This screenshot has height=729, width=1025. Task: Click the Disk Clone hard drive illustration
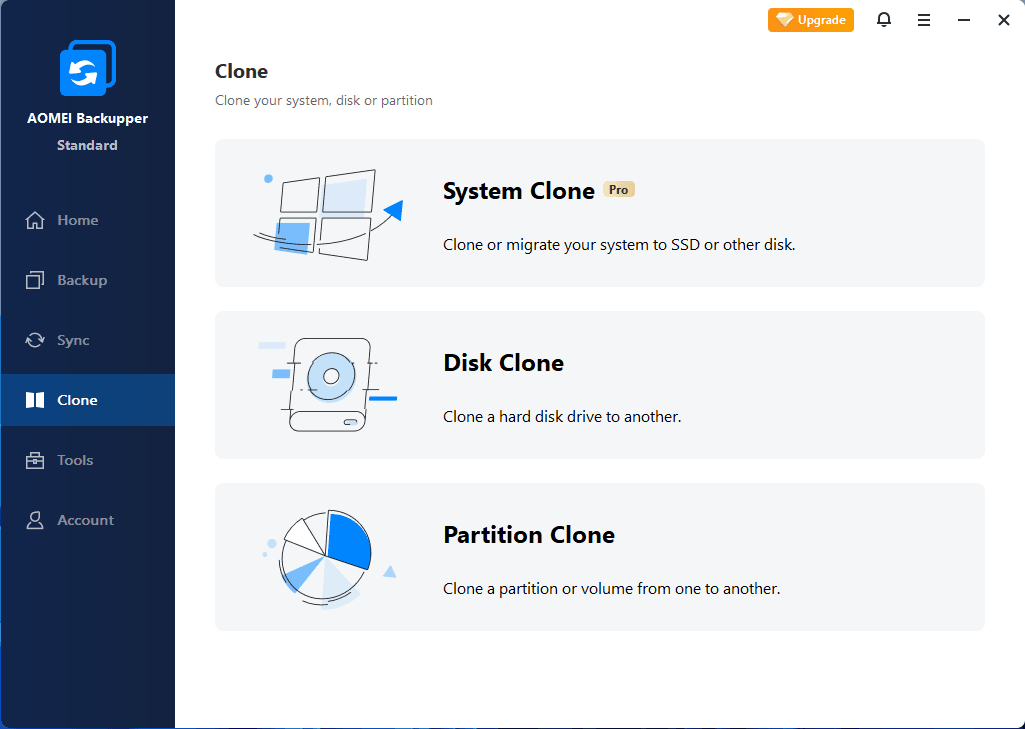point(328,384)
